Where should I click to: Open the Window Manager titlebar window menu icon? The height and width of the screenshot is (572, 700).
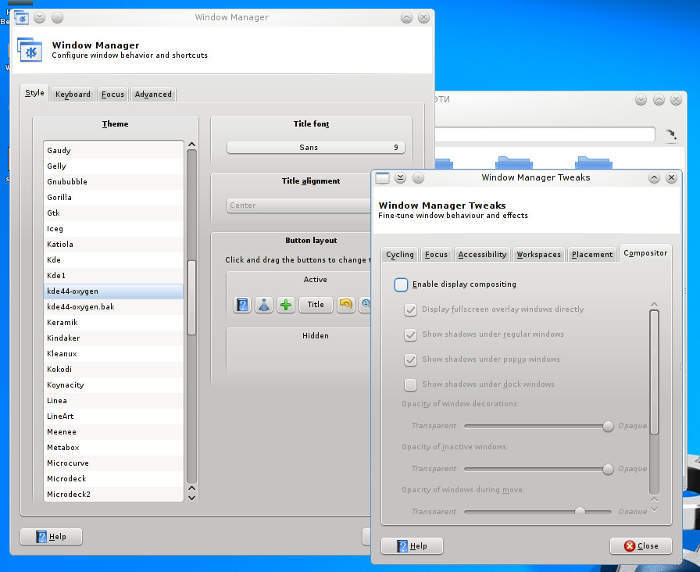click(x=21, y=18)
